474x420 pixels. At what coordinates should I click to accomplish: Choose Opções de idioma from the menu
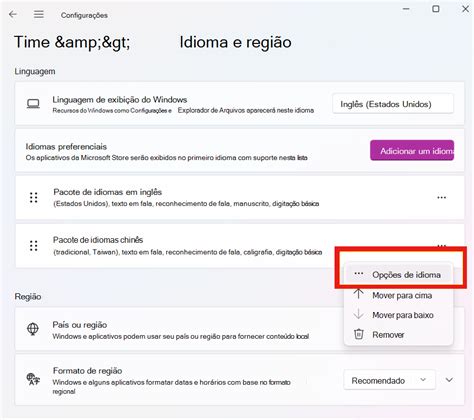coord(398,275)
